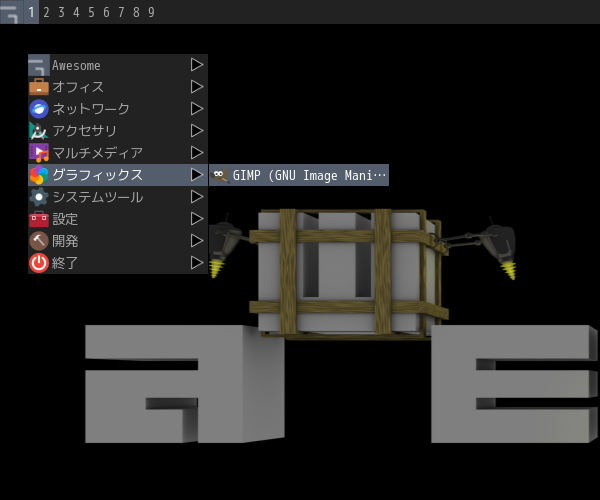Switch to workspace tag 1
Viewport: 600px width, 500px height.
click(x=31, y=12)
